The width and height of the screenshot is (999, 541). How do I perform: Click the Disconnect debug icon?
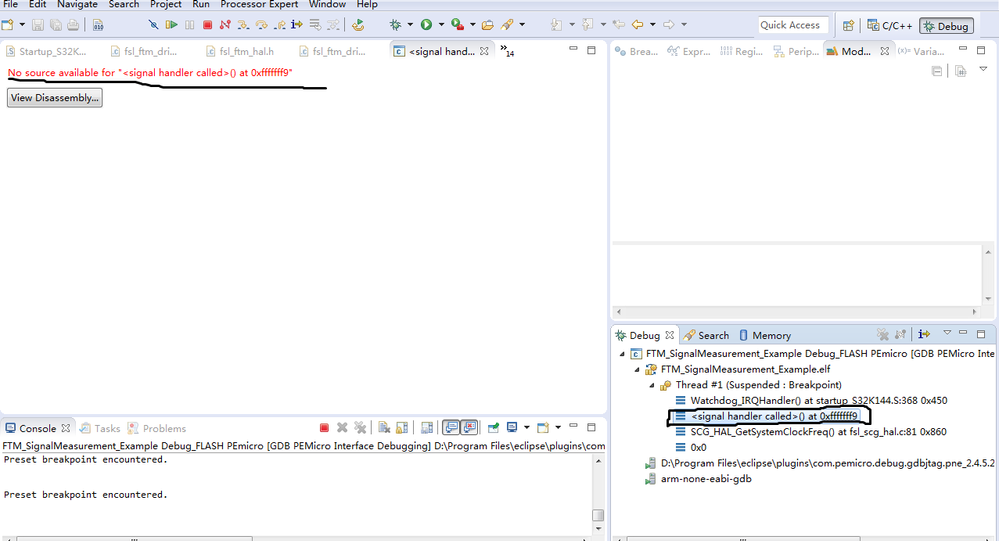tap(225, 25)
